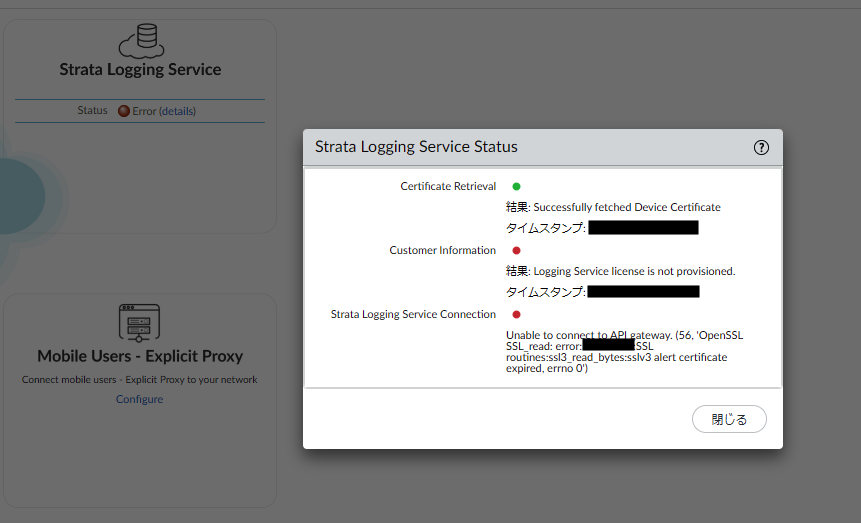The height and width of the screenshot is (523, 861).
Task: Click the Strata Logging Service Connection label
Action: [413, 314]
